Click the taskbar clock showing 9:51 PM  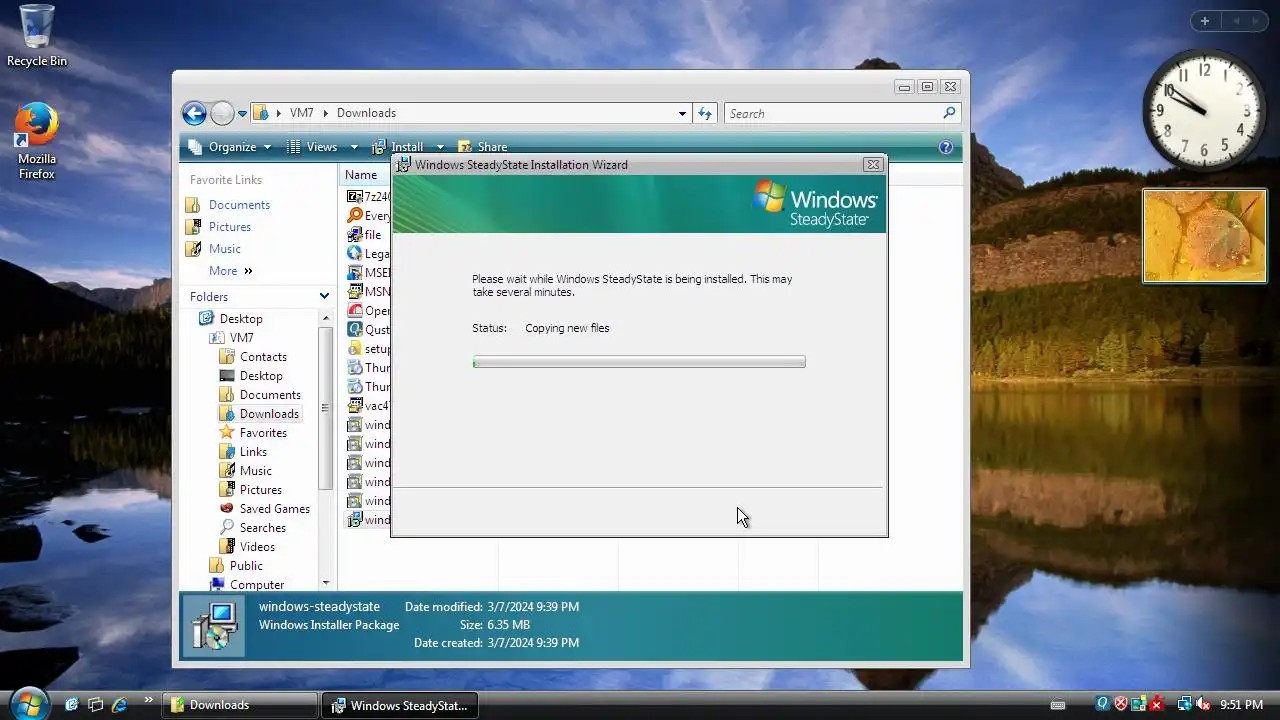(x=1241, y=705)
